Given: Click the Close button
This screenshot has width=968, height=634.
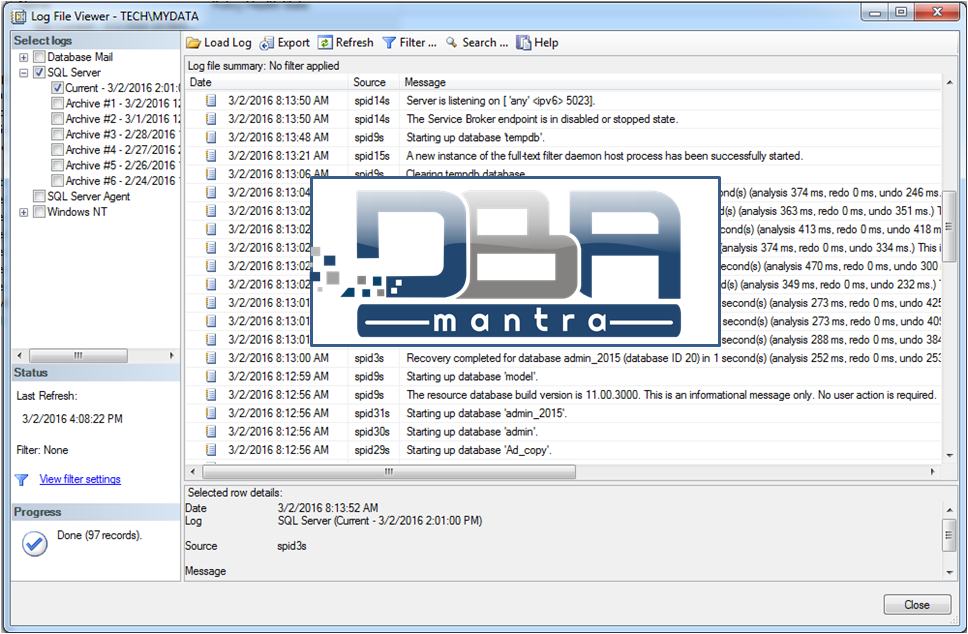Looking at the screenshot, I should 917,604.
